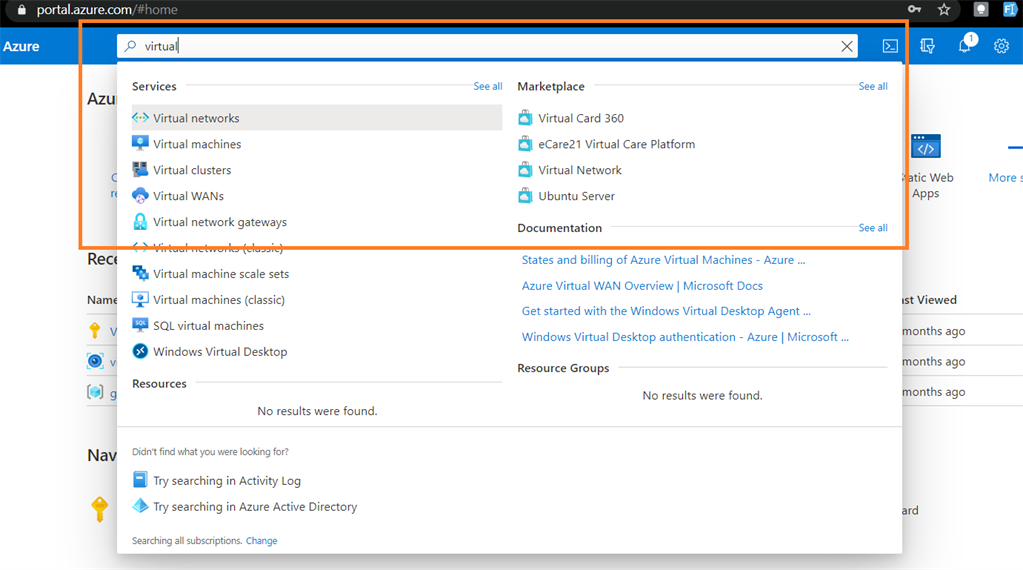This screenshot has width=1023, height=570.
Task: Open 'Get started with Windows Virtual Desktop Agent' link
Action: pyautogui.click(x=666, y=311)
